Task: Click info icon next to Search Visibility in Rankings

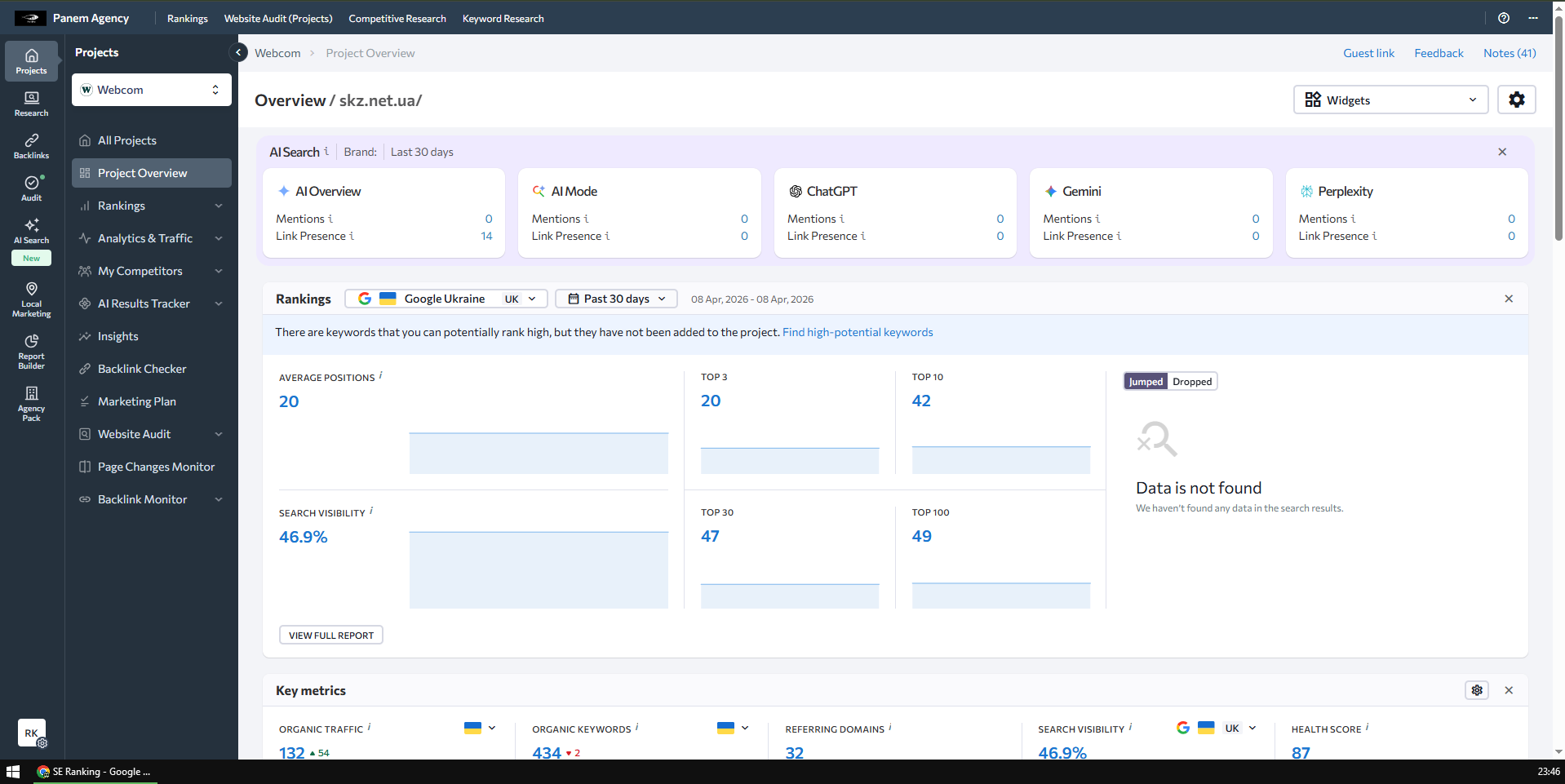Action: coord(371,512)
